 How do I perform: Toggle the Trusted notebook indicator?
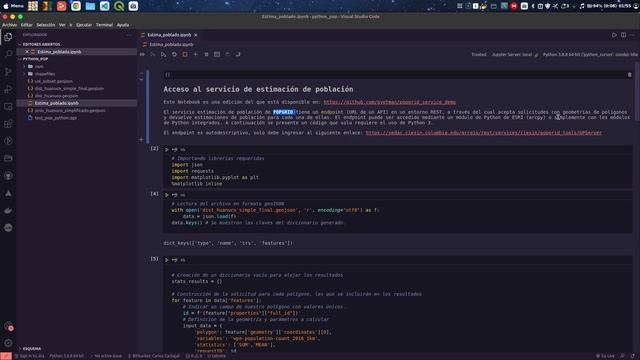[479, 55]
